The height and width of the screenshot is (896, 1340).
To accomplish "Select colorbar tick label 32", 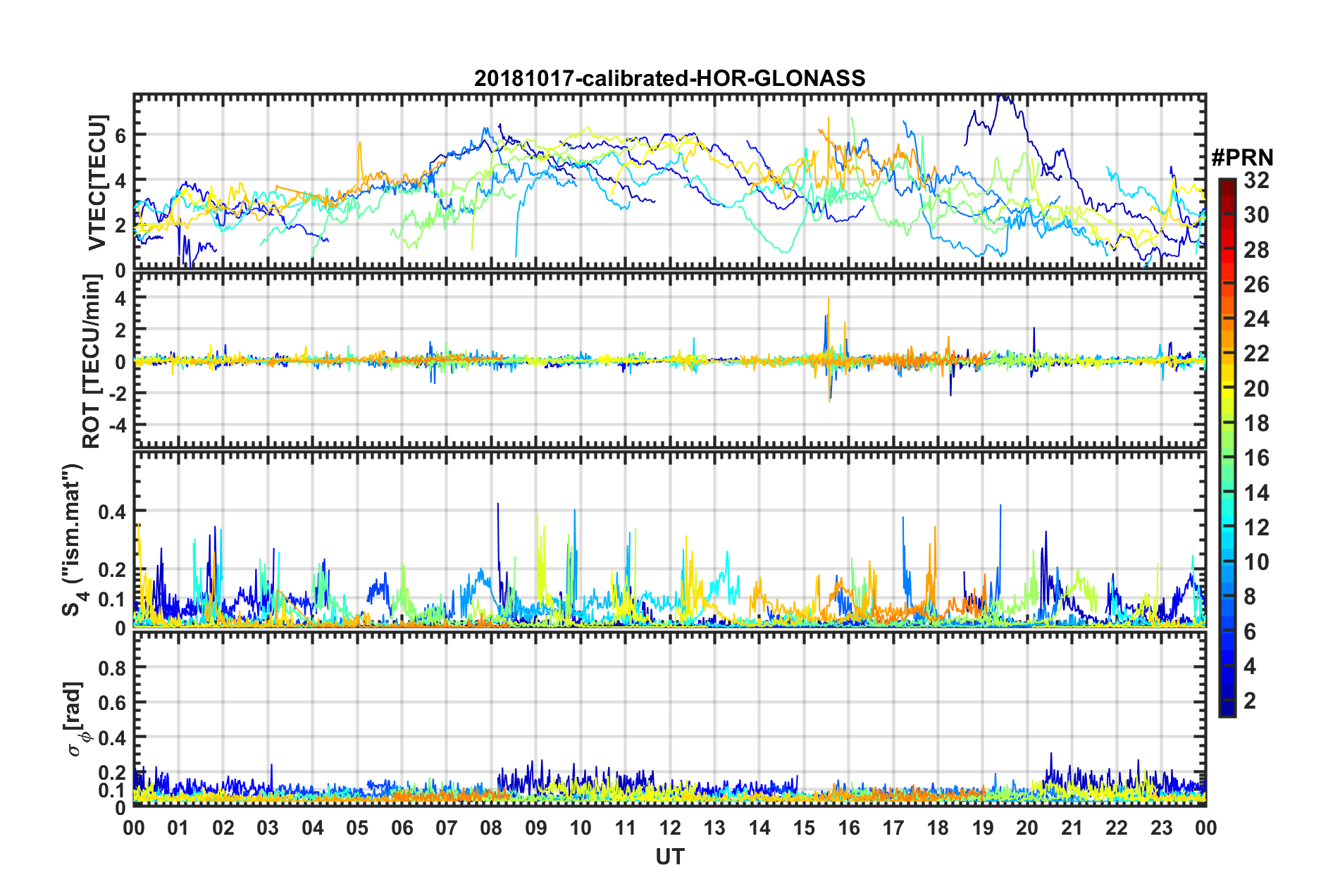I will click(x=1256, y=180).
